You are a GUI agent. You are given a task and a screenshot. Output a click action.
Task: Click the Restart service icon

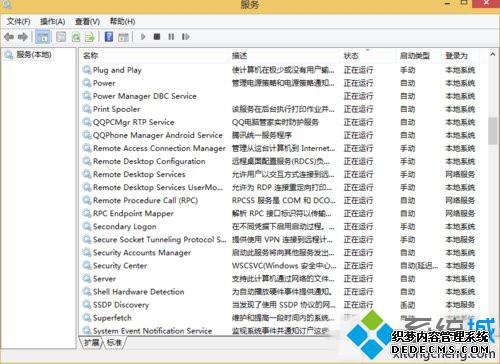click(x=186, y=37)
